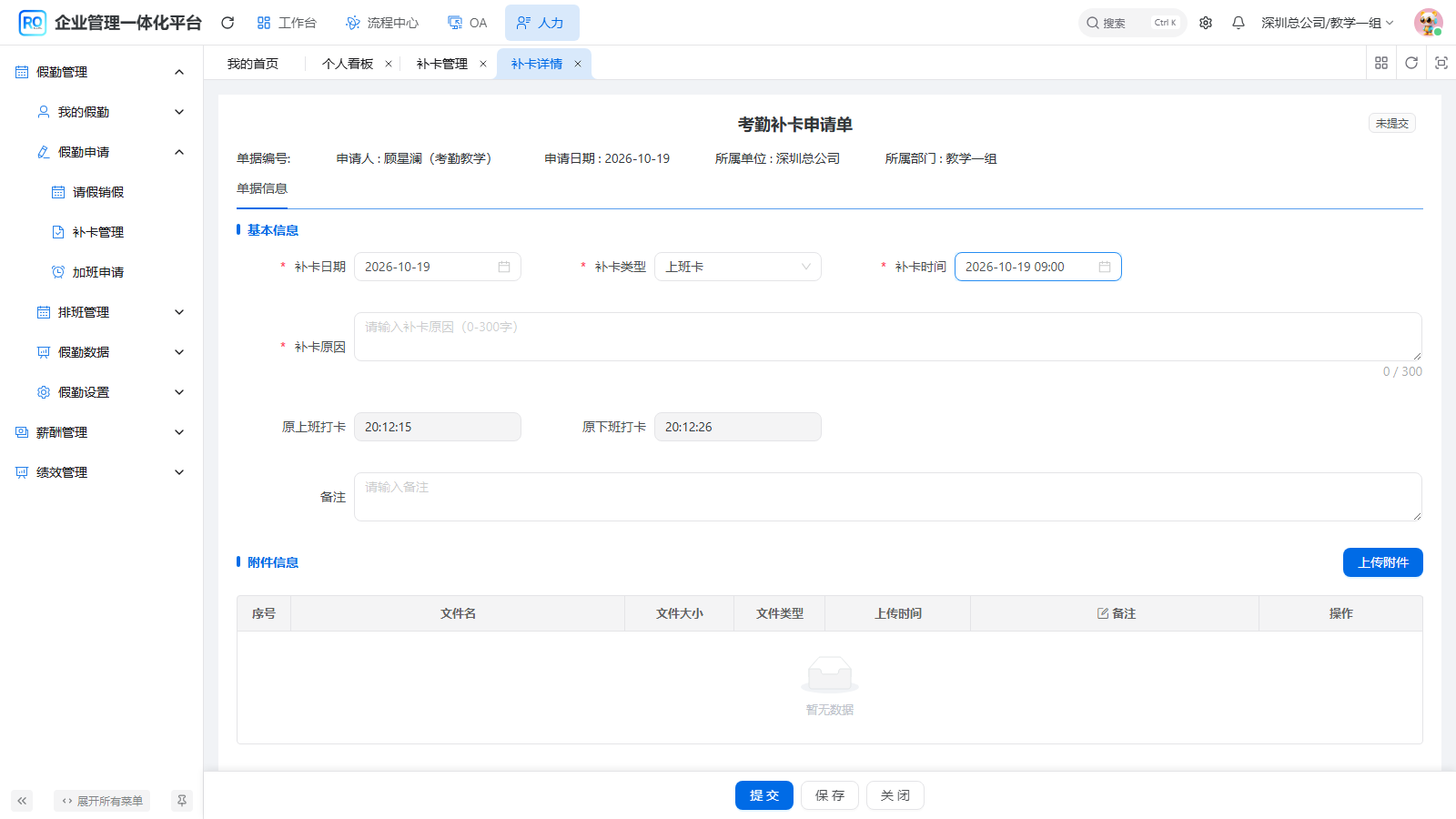Image resolution: width=1456 pixels, height=819 pixels.
Task: Click the 关闭 button
Action: coord(895,795)
